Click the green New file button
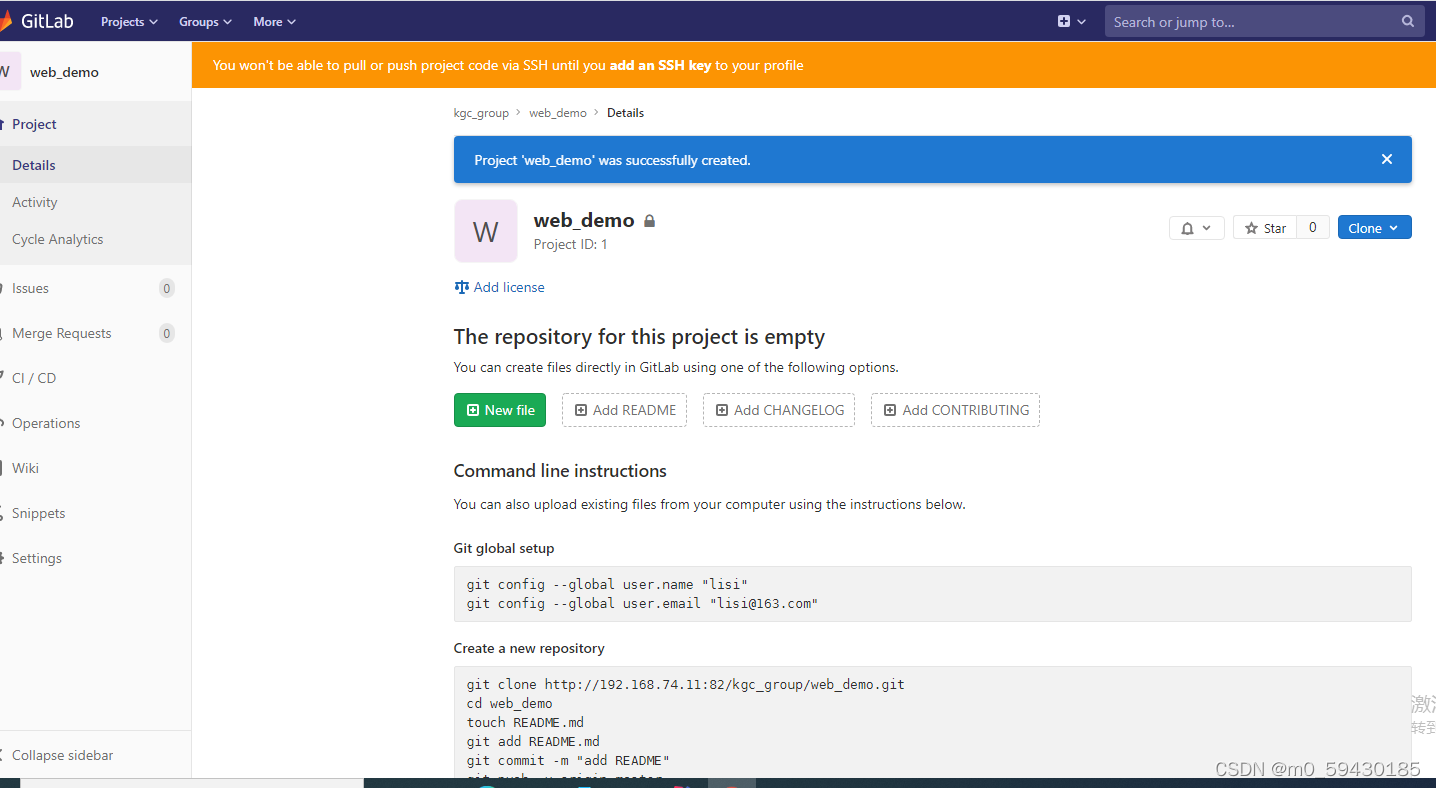The height and width of the screenshot is (788, 1436). tap(500, 410)
